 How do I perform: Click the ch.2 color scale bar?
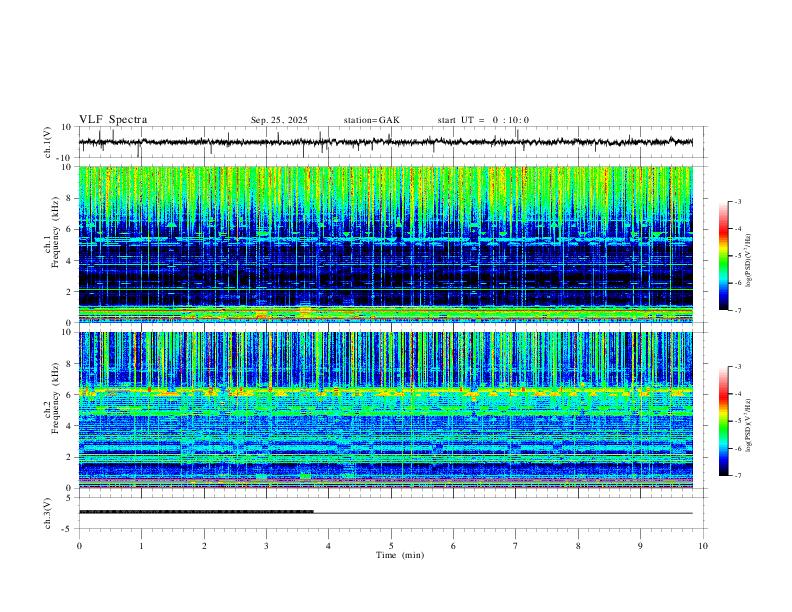pos(724,421)
